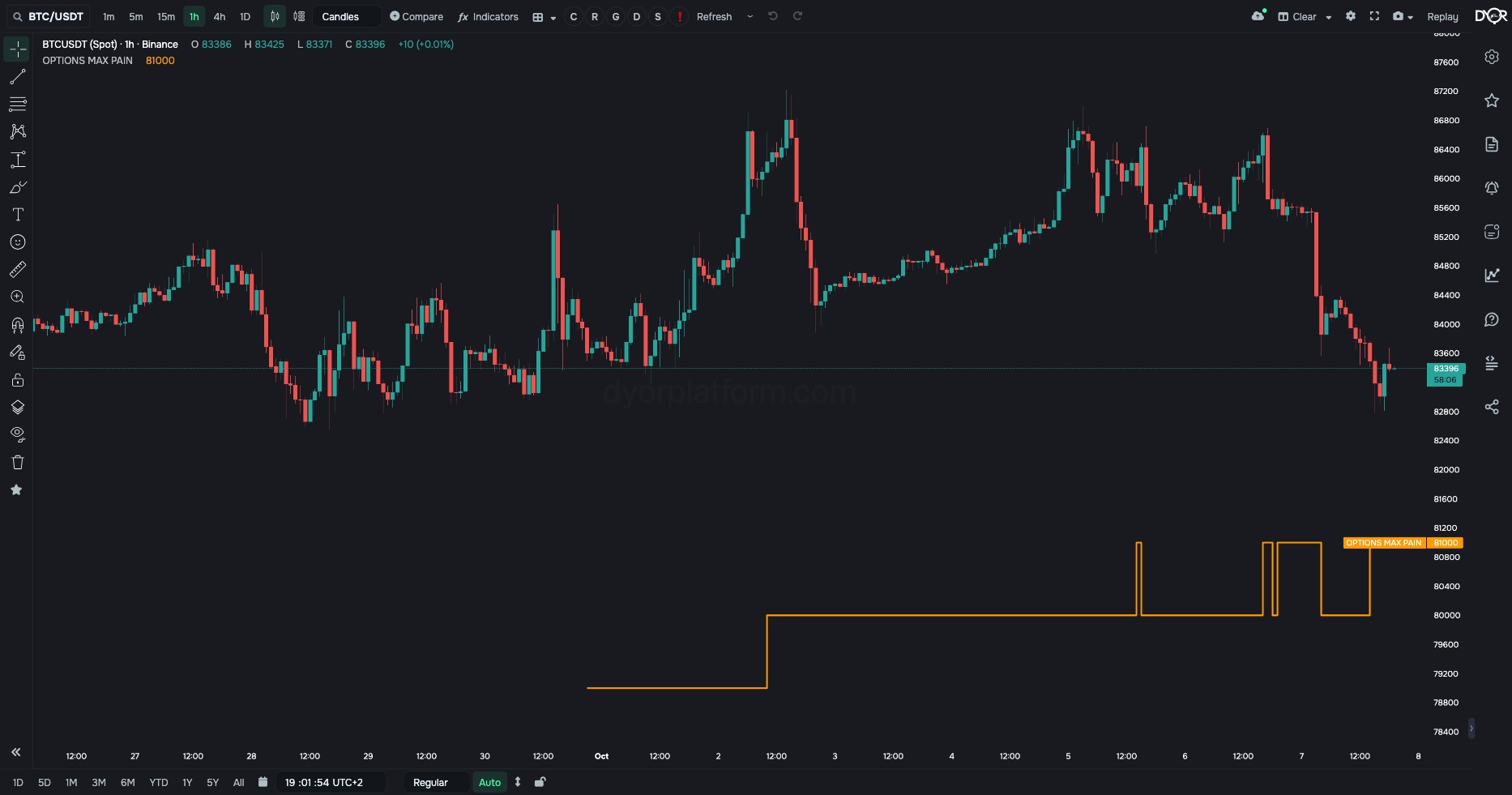Open the notes document icon
The height and width of the screenshot is (795, 1512).
tap(1492, 144)
